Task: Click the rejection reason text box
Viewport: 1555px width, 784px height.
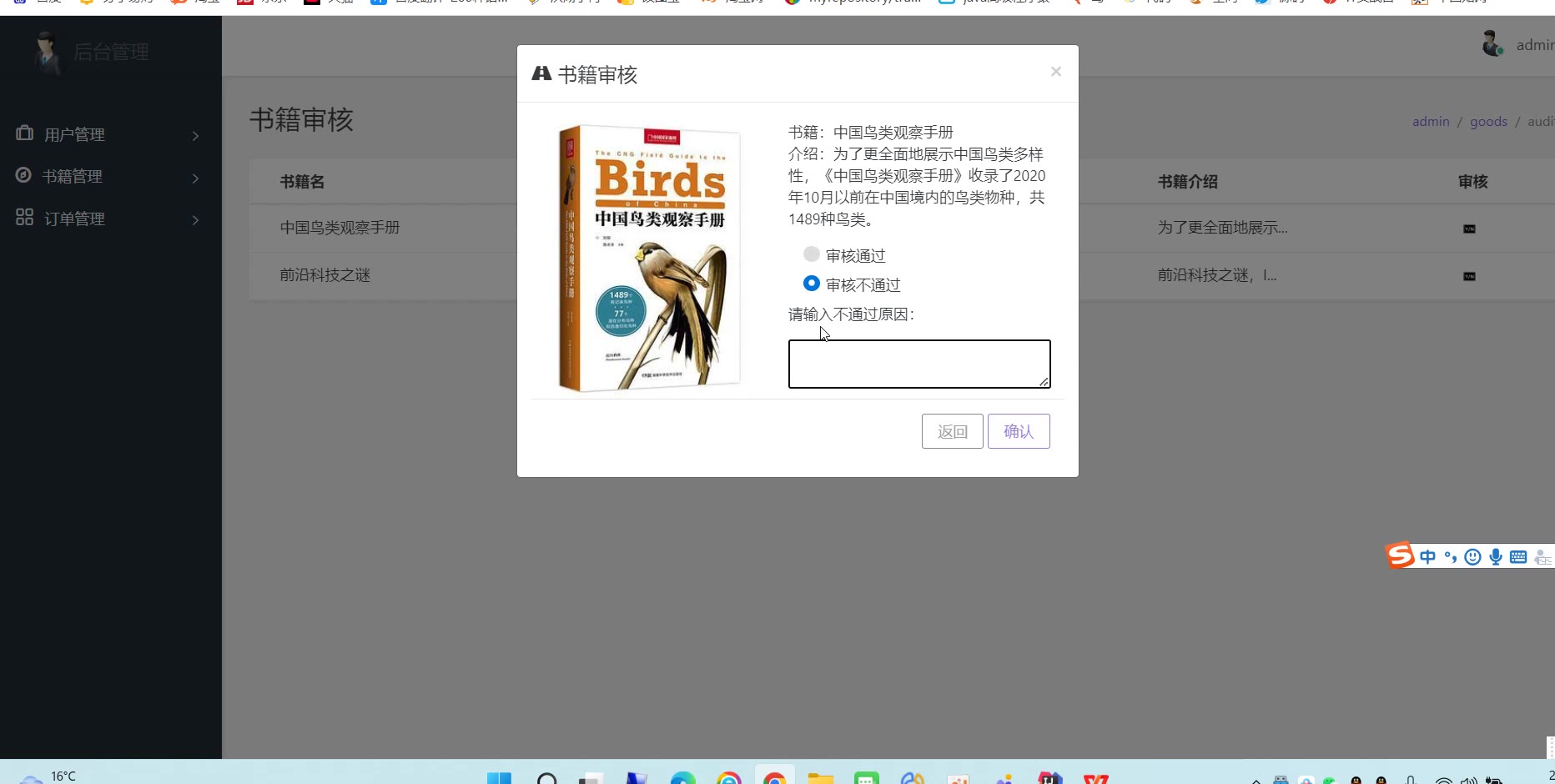Action: [x=919, y=364]
